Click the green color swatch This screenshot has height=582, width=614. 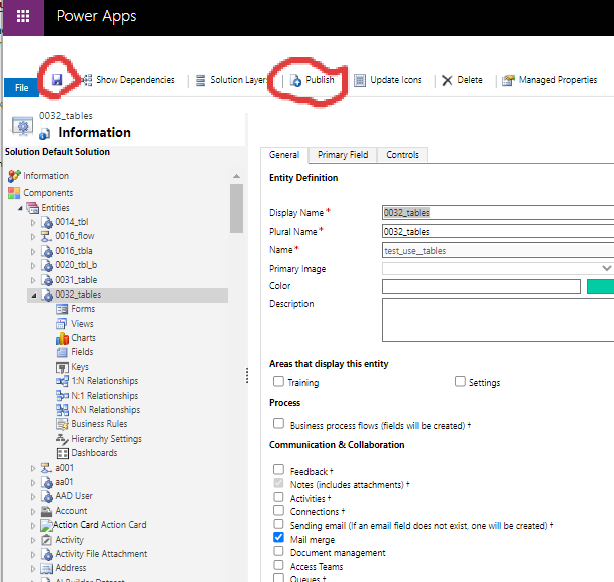click(600, 286)
